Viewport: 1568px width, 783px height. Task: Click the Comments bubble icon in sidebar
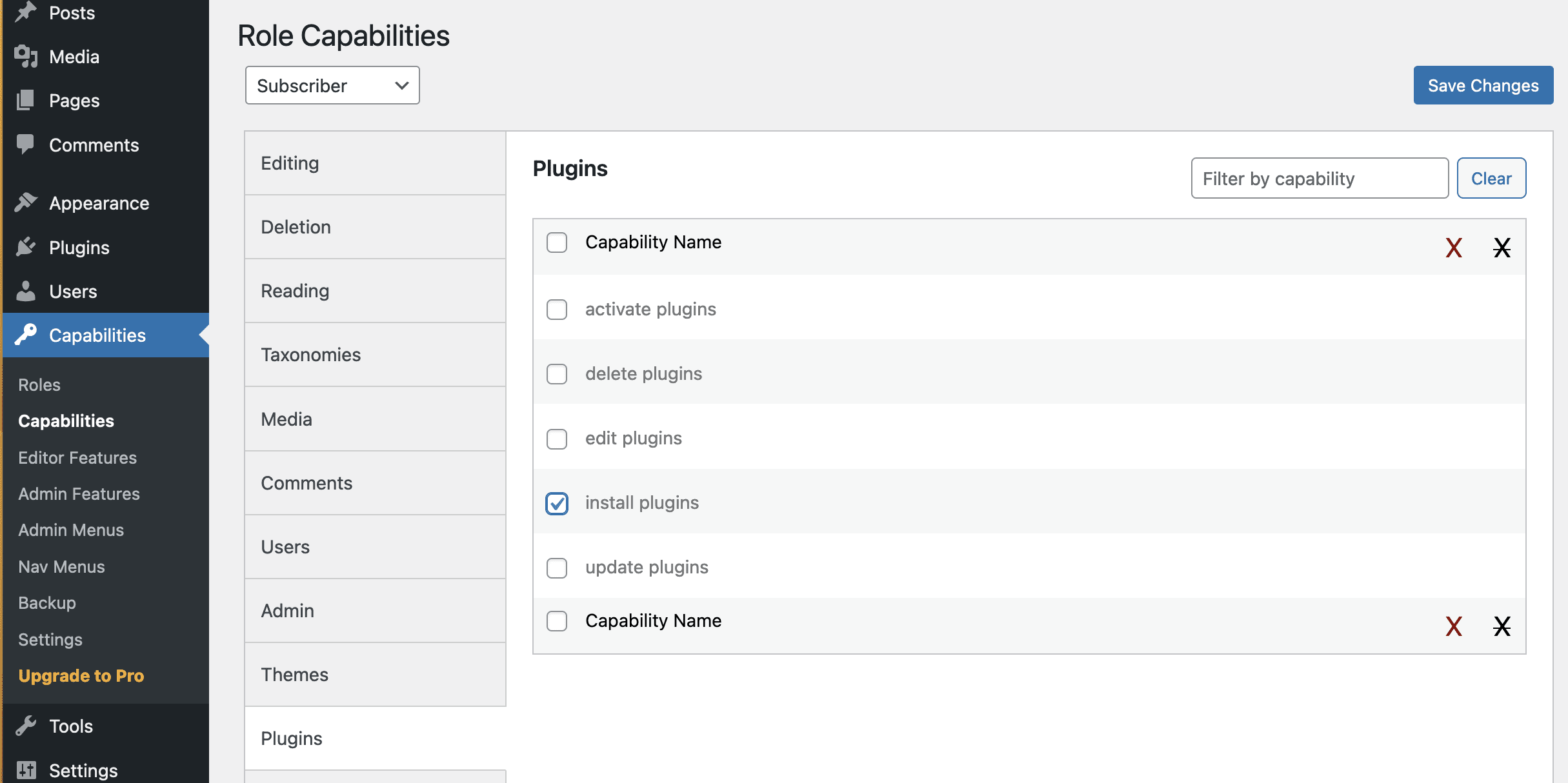(x=26, y=144)
